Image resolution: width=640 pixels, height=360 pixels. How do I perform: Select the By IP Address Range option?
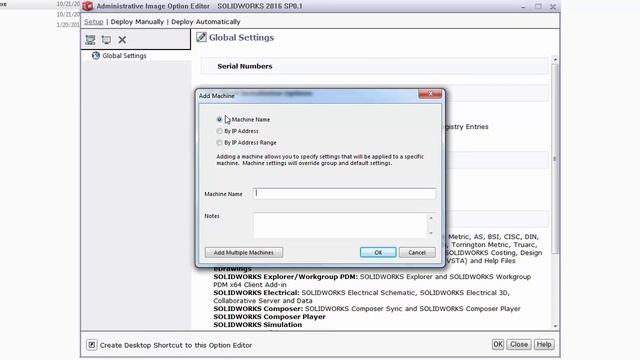(x=220, y=142)
